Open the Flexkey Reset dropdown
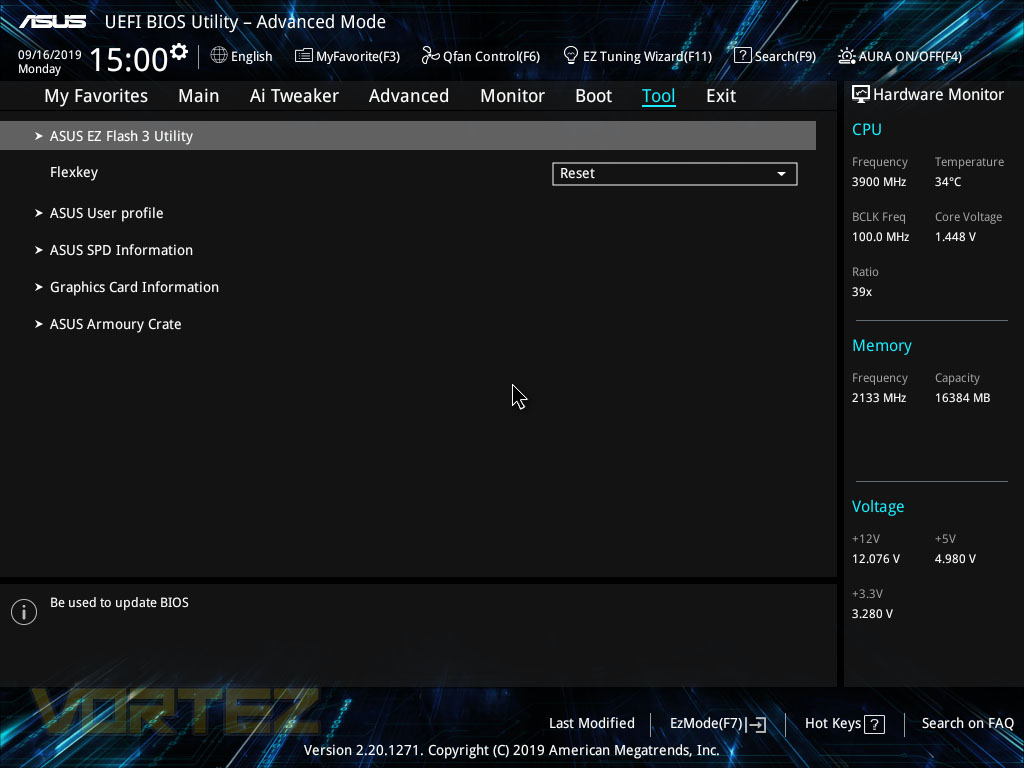The image size is (1024, 768). point(675,174)
